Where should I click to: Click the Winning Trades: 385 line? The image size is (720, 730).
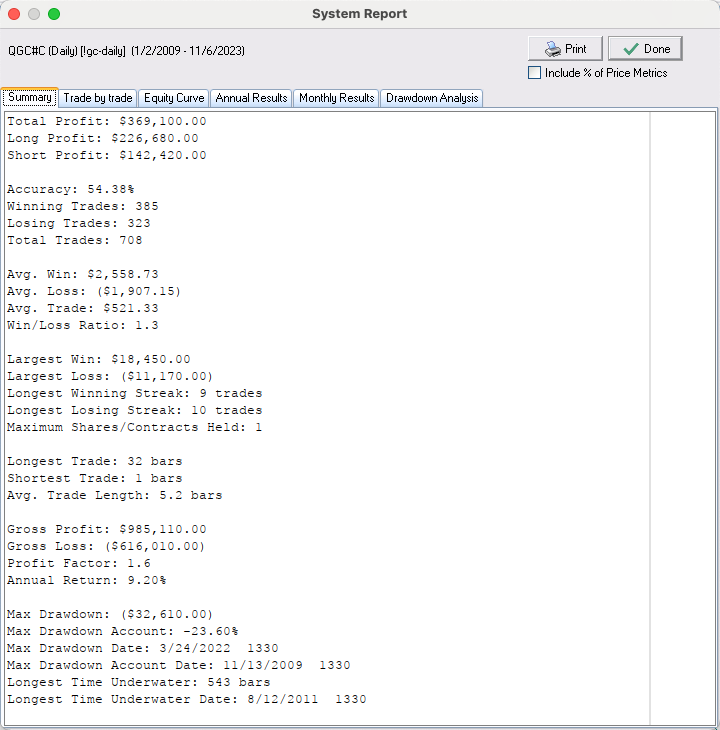[83, 206]
